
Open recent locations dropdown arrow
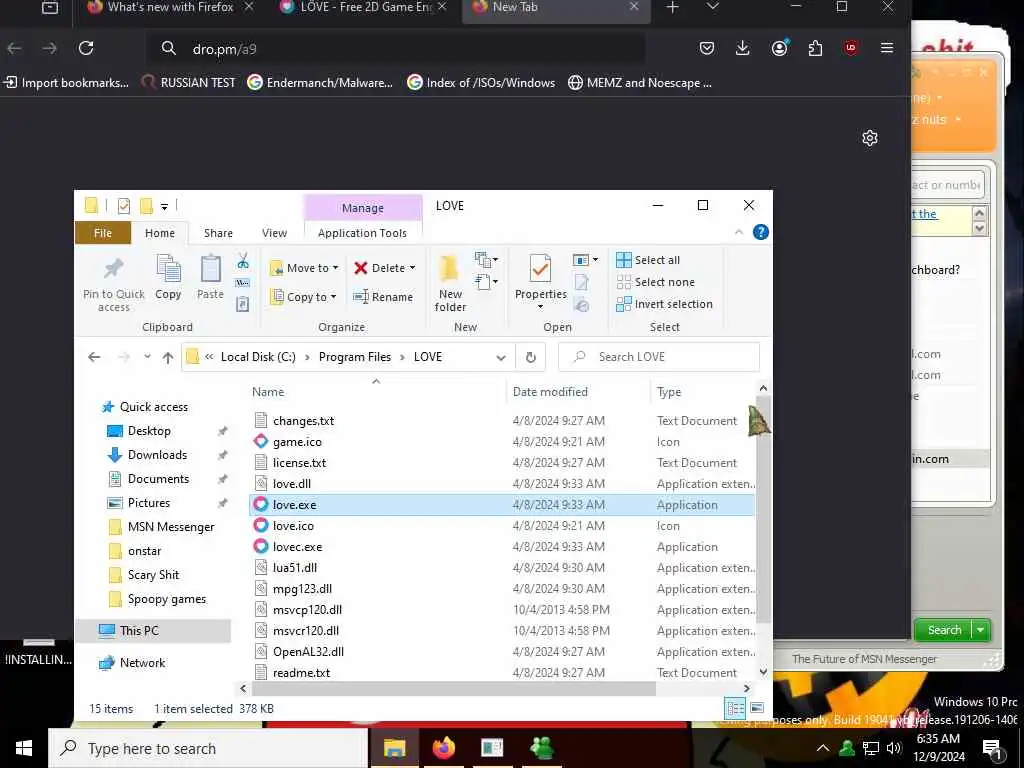pyautogui.click(x=148, y=357)
